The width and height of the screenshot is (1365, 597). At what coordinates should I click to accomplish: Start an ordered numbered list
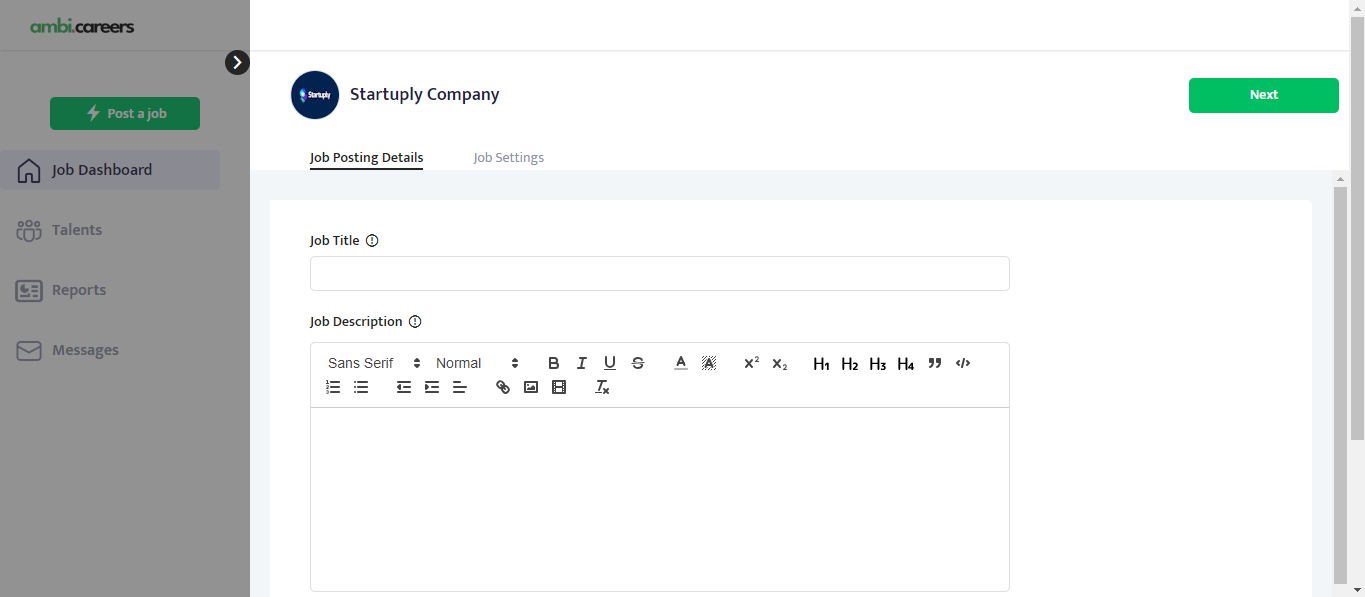click(x=334, y=387)
